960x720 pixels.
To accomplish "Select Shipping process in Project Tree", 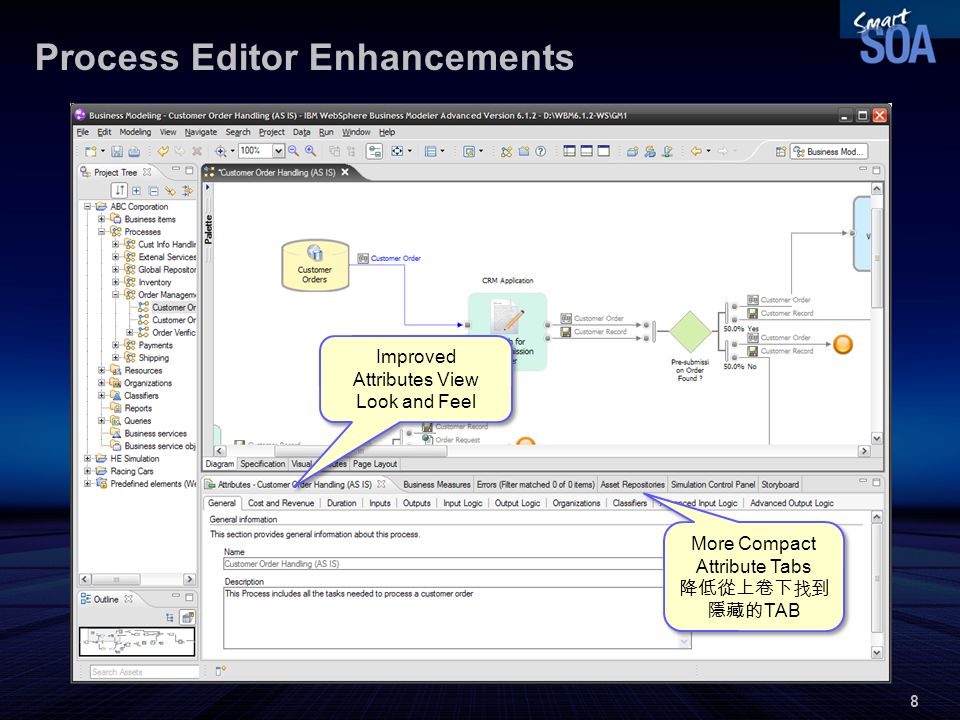I will point(154,358).
